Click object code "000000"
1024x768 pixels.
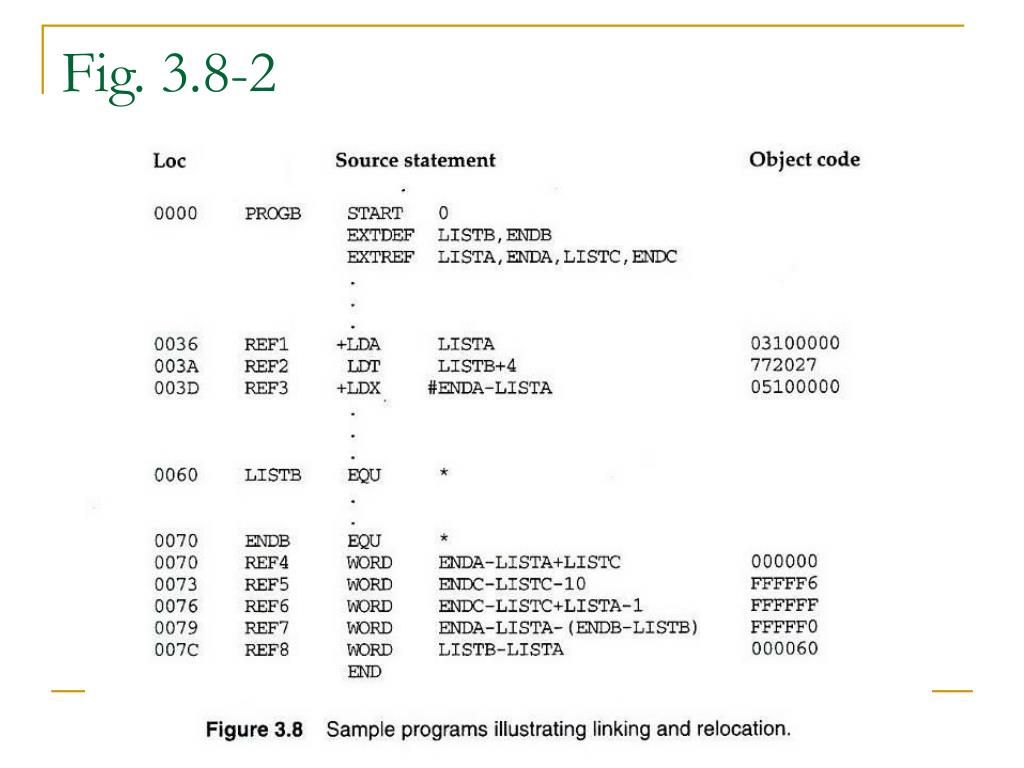784,562
